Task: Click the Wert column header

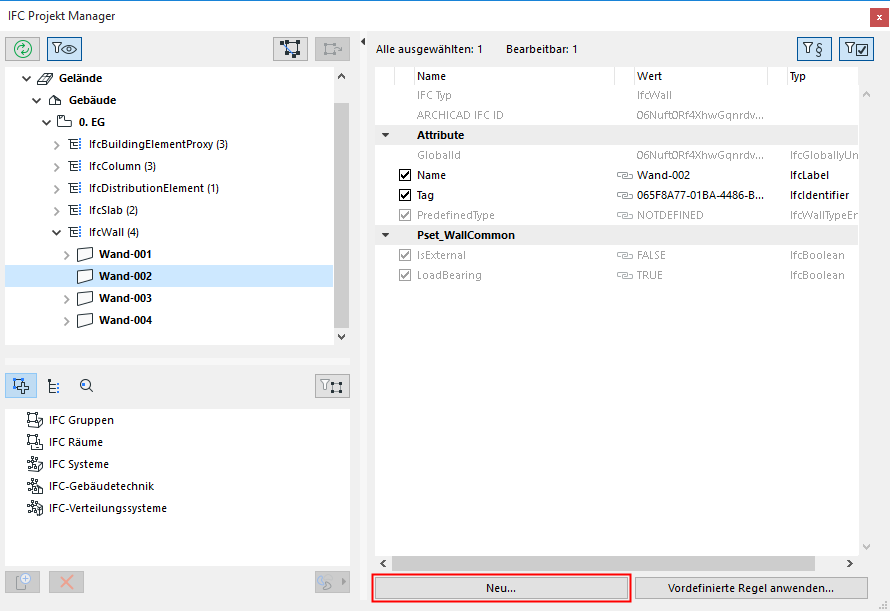Action: point(649,76)
